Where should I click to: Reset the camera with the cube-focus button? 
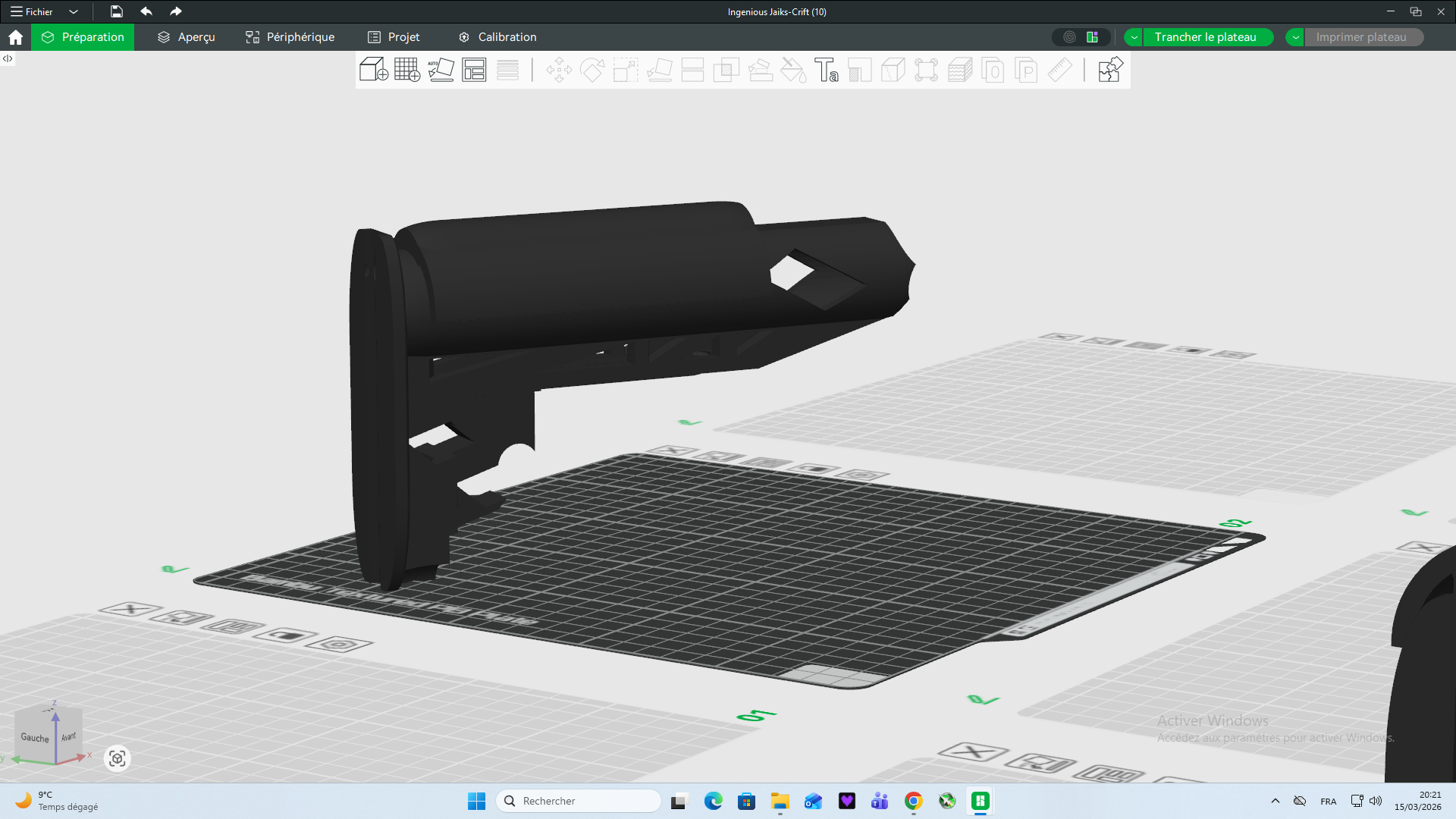pos(117,758)
